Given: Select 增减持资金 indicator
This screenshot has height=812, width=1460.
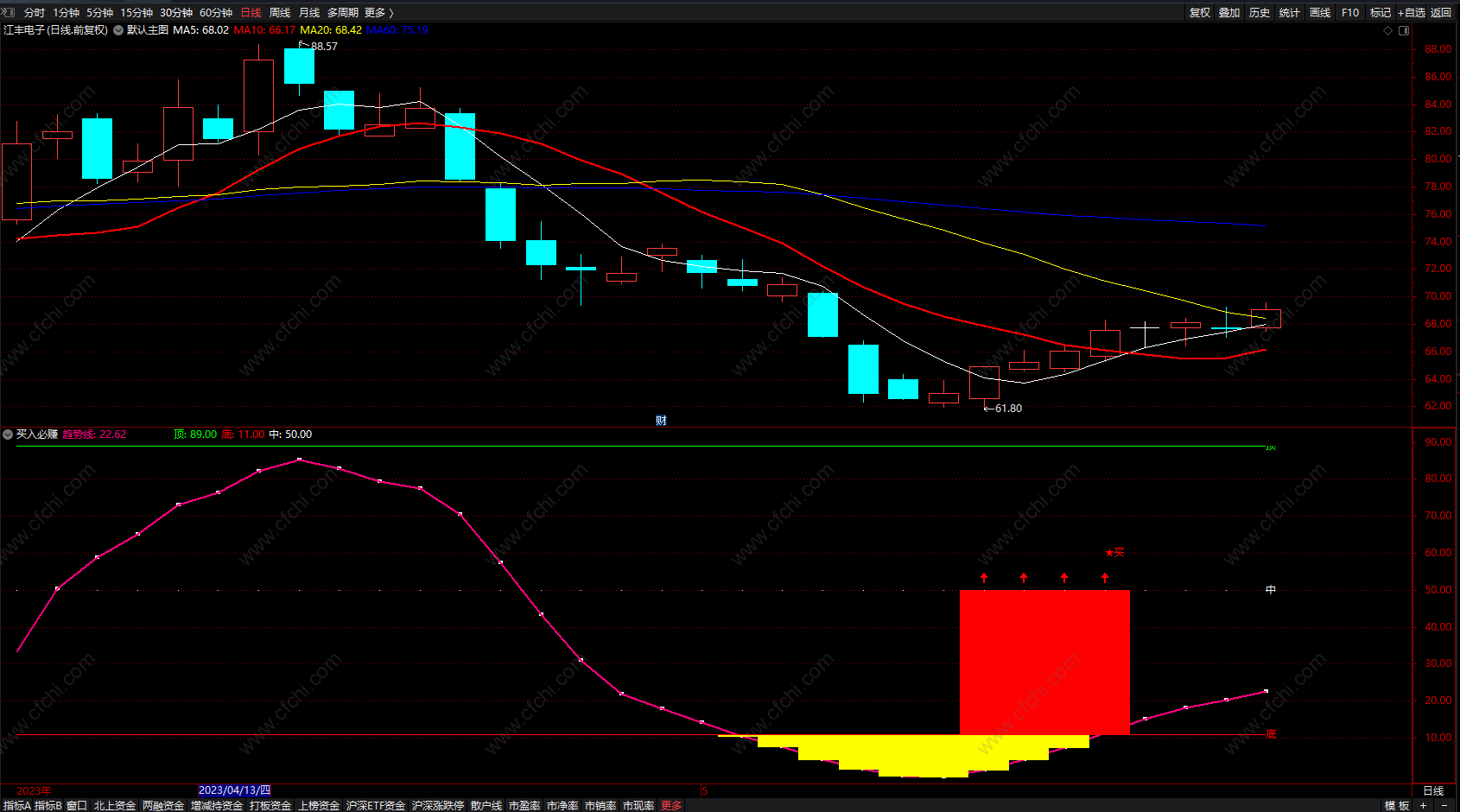Looking at the screenshot, I should tap(217, 805).
